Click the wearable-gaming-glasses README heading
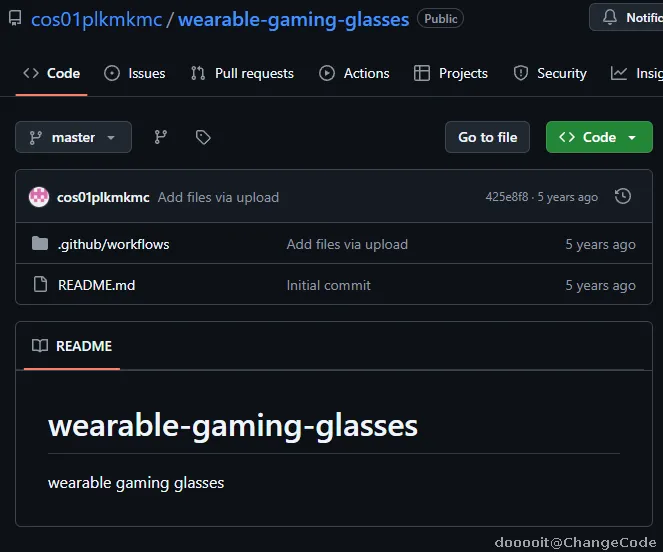The image size is (663, 552). click(x=233, y=426)
